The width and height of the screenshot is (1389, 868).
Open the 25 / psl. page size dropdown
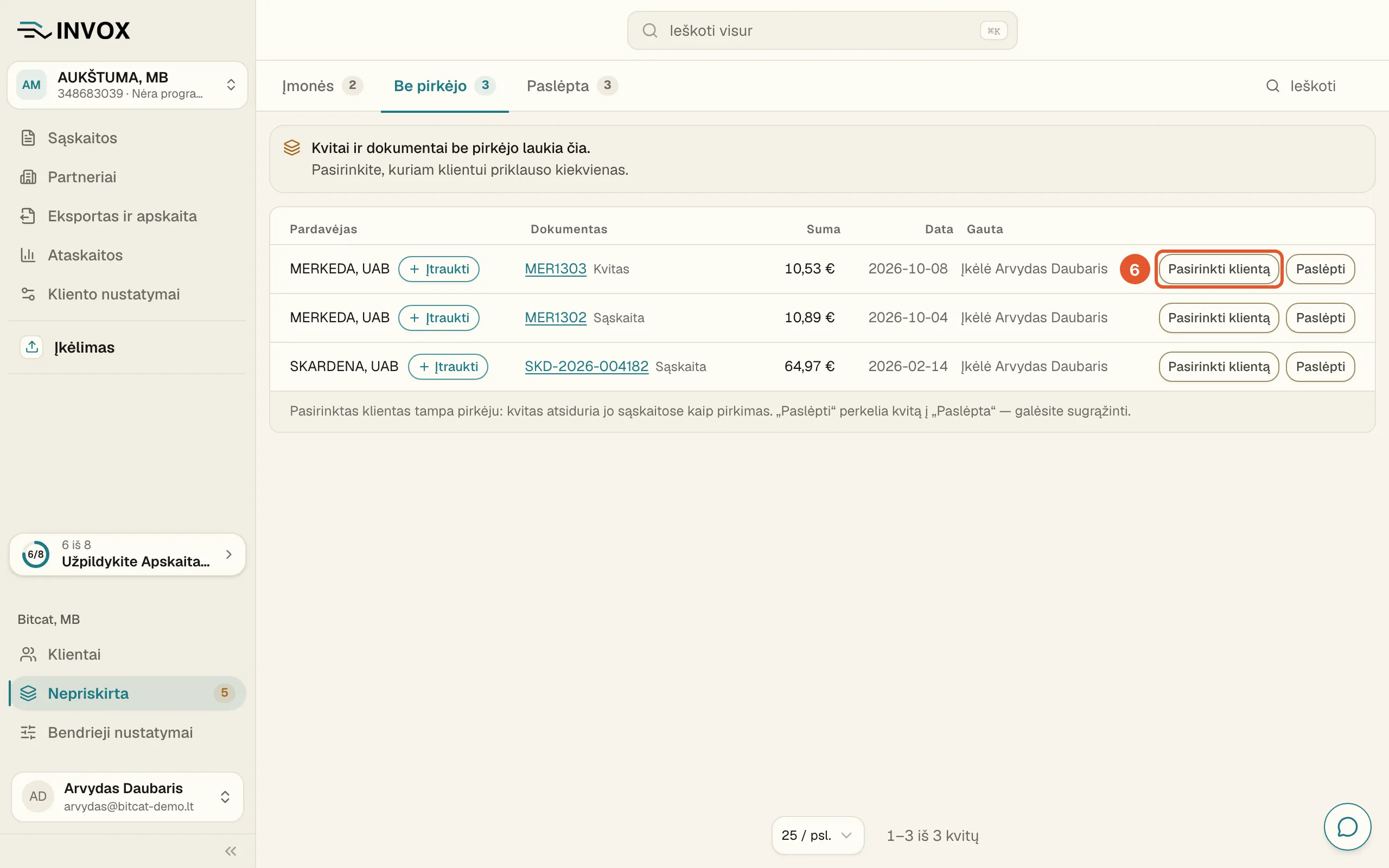coord(817,835)
